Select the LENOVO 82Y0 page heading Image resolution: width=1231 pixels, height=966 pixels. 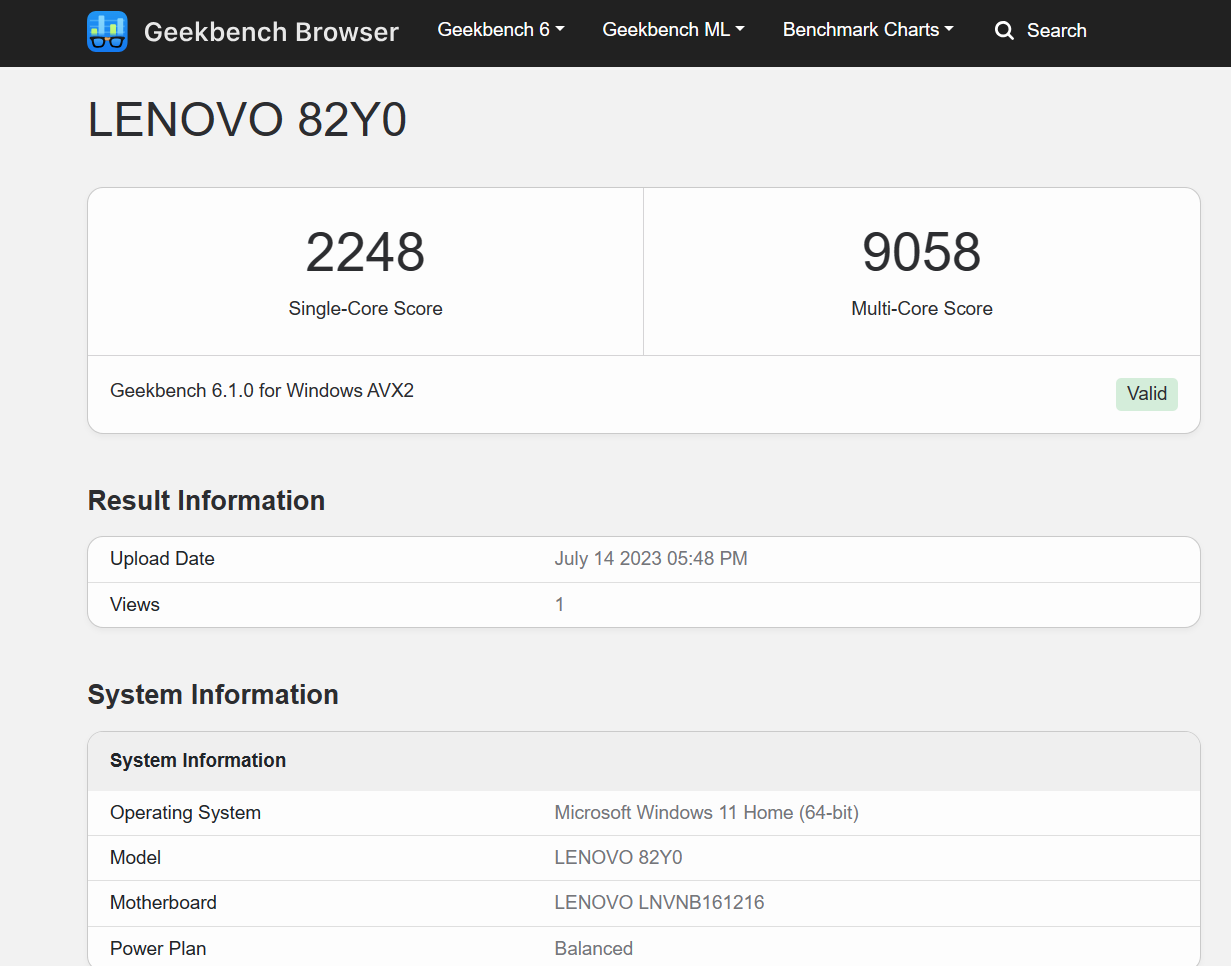(247, 121)
